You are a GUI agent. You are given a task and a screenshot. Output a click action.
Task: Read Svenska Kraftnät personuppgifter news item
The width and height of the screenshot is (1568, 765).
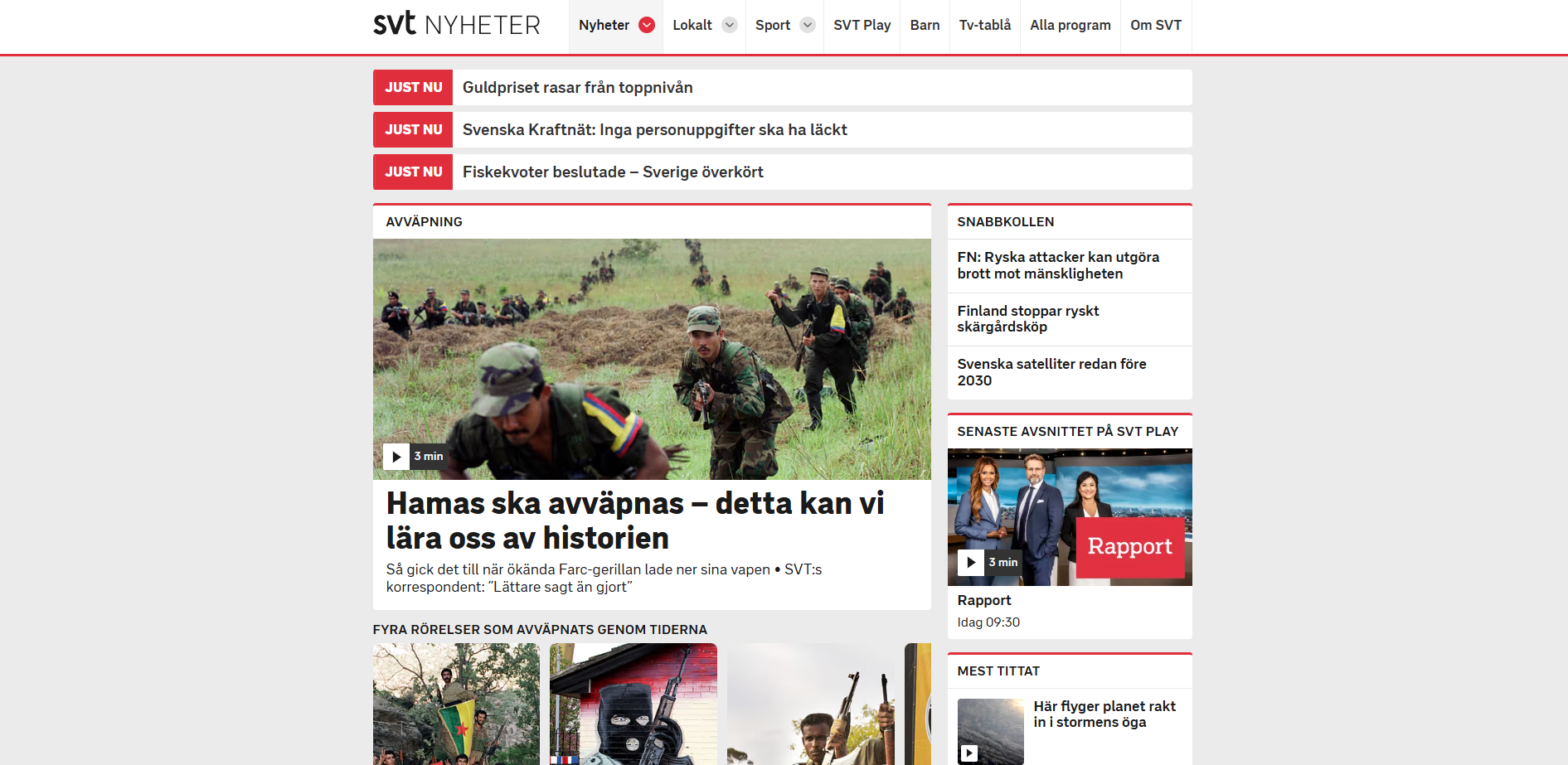[654, 130]
